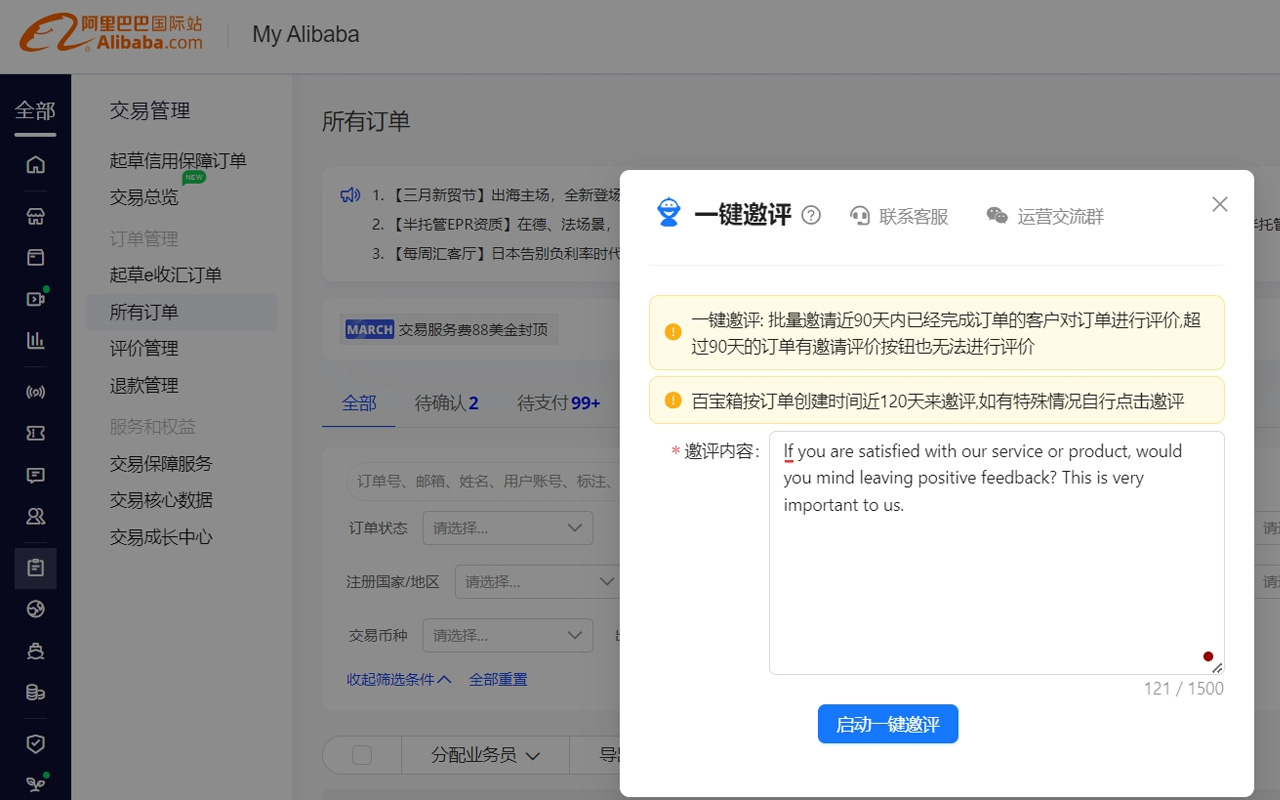Collapse filters via 收起筛选条件
Viewport: 1280px width, 800px height.
tap(399, 679)
